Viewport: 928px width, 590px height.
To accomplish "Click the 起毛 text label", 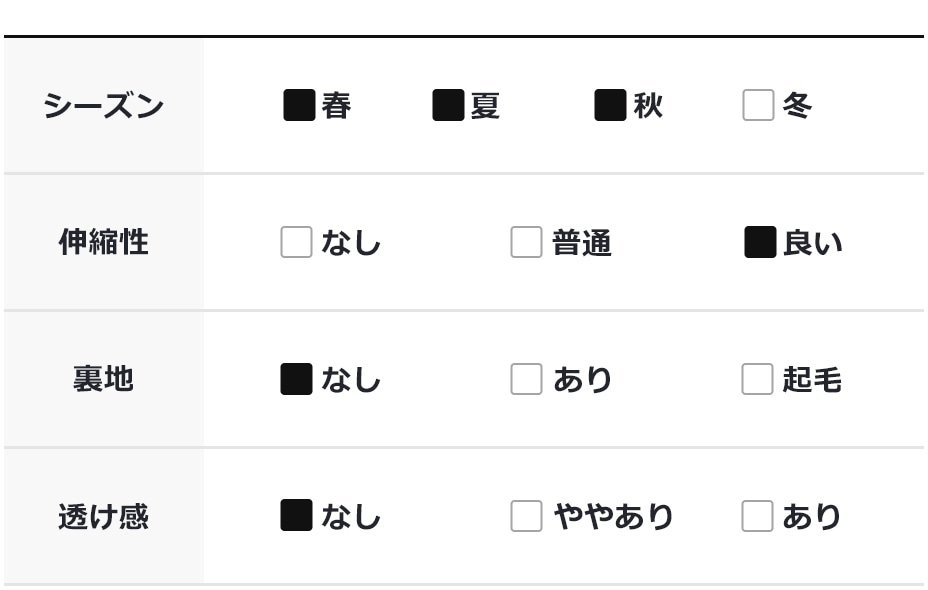I will pyautogui.click(x=812, y=380).
